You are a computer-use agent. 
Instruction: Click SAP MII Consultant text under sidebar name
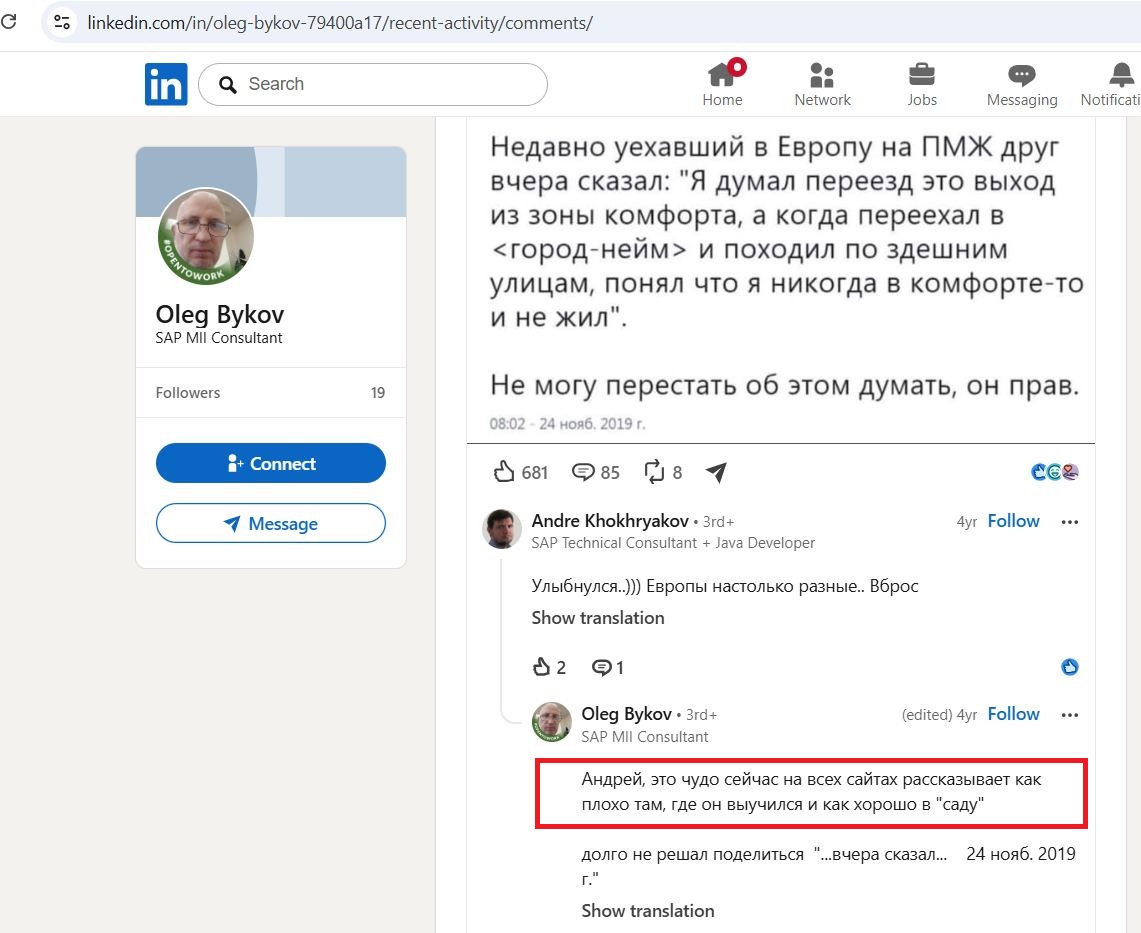point(218,338)
